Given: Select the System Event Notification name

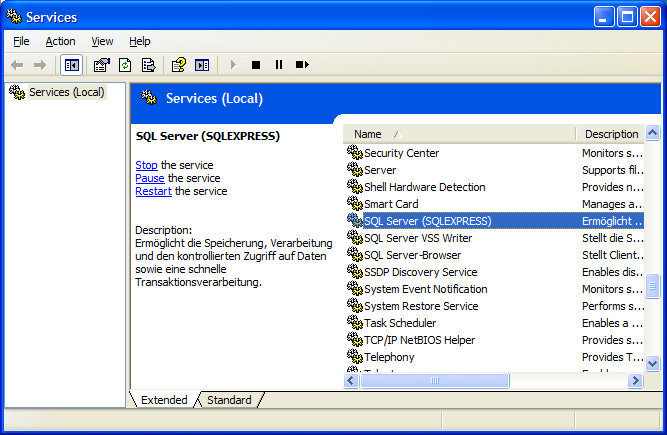Looking at the screenshot, I should click(x=426, y=289).
